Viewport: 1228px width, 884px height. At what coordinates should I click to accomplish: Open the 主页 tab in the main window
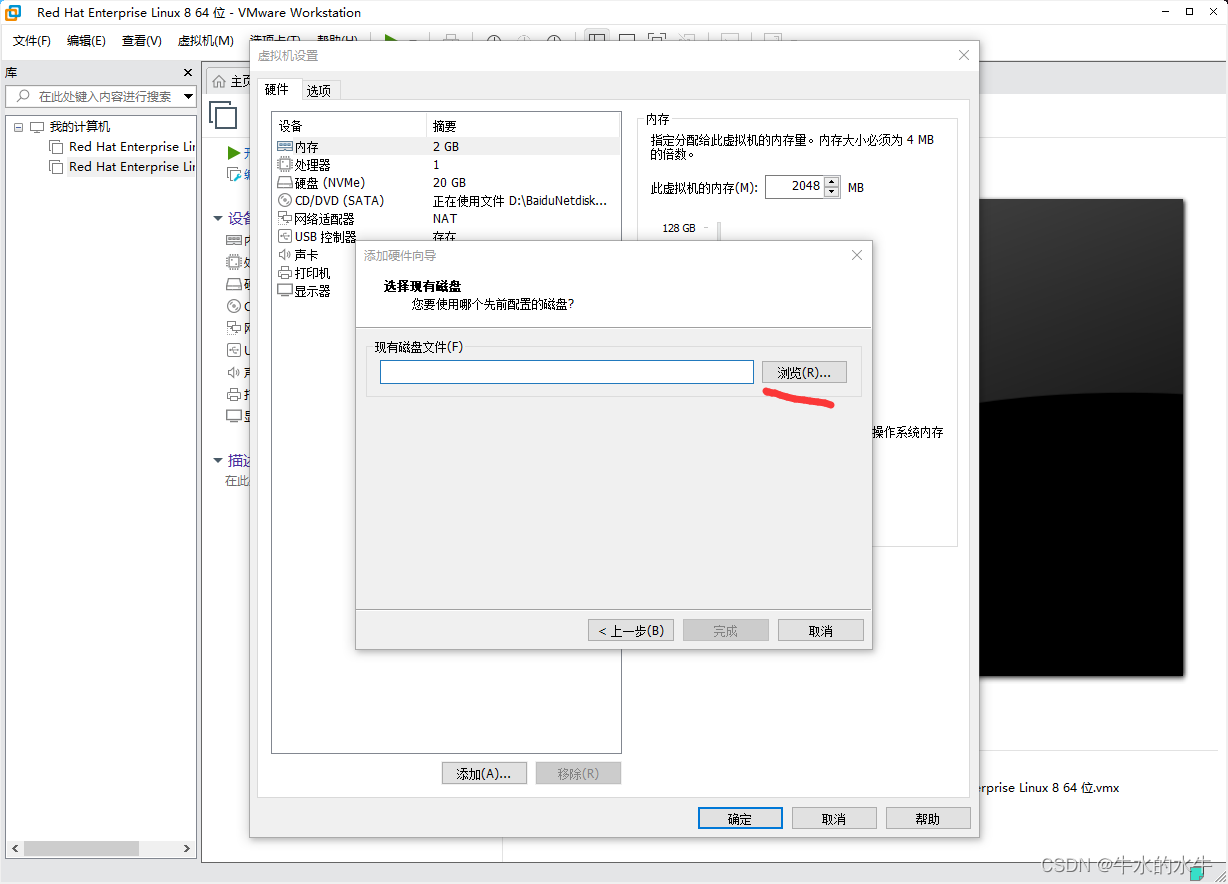tap(228, 81)
